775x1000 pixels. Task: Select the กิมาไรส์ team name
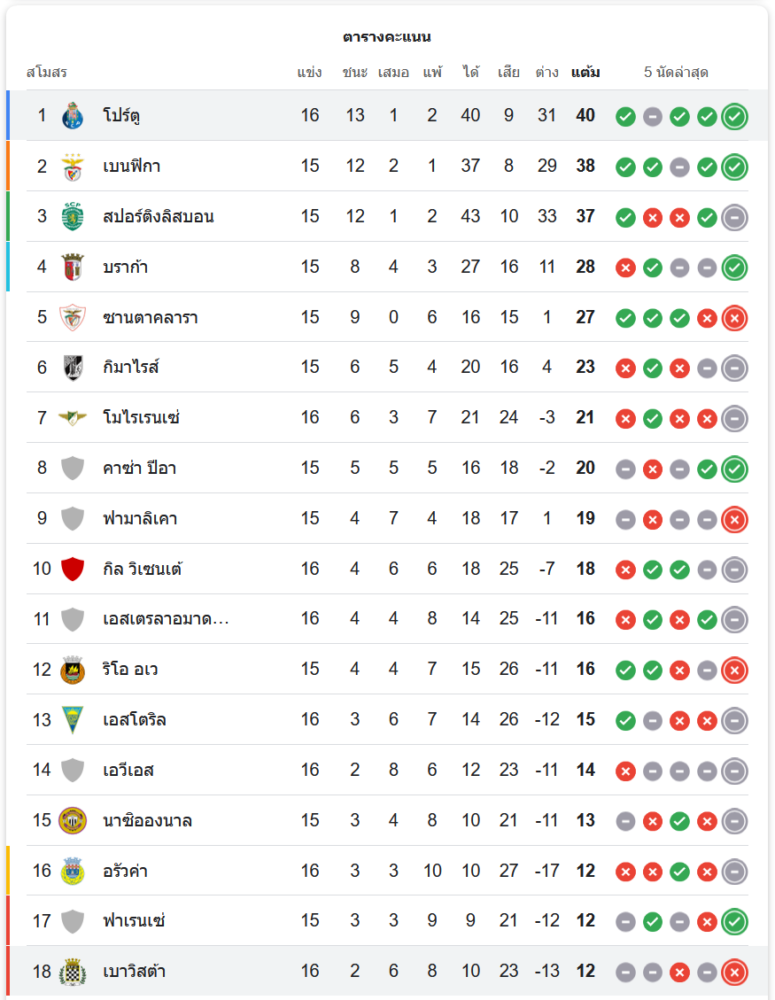(x=131, y=367)
